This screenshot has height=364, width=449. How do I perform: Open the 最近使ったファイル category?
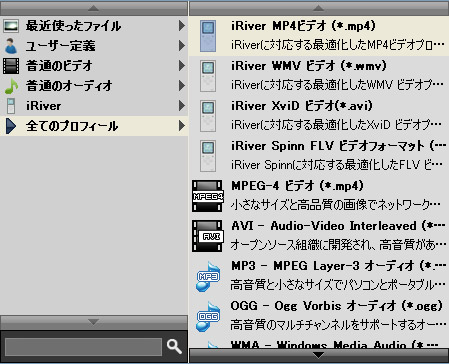point(94,26)
